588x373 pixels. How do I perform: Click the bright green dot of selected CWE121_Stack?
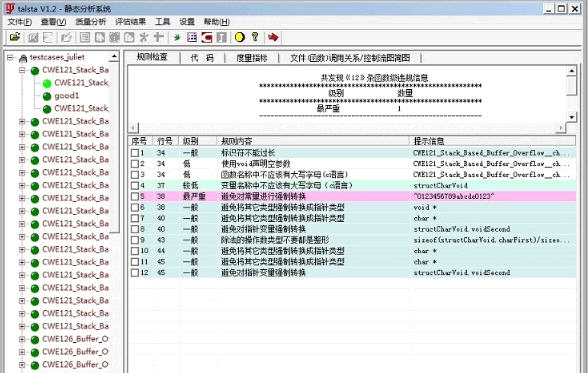[x=47, y=83]
